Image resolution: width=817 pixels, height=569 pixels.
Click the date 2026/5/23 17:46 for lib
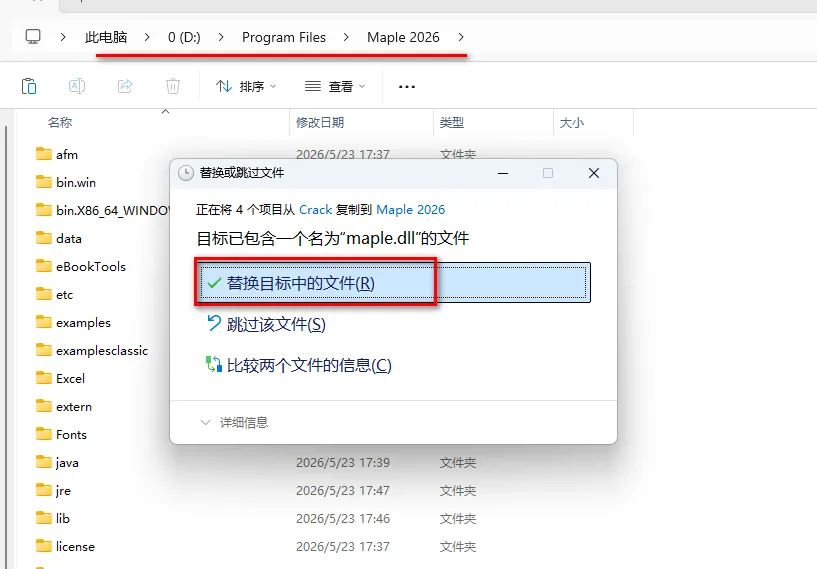click(343, 519)
